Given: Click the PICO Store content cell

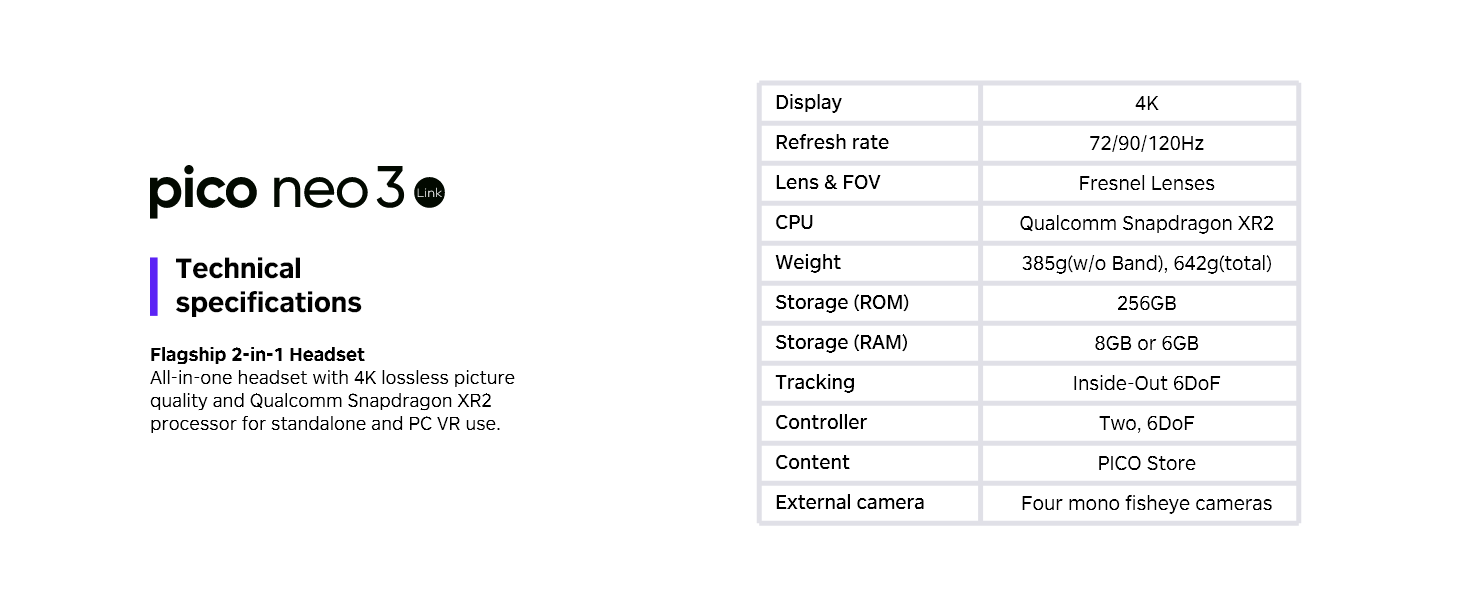Looking at the screenshot, I should click(x=1140, y=463).
